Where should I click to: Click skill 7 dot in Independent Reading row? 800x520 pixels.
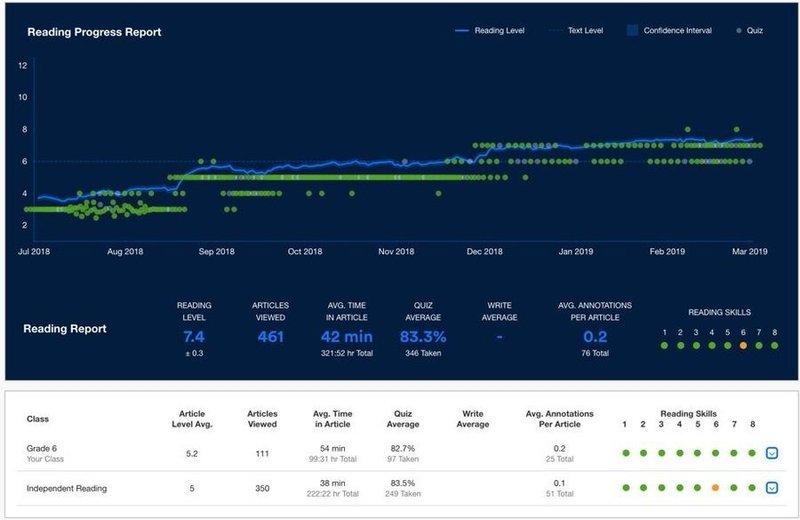click(734, 488)
